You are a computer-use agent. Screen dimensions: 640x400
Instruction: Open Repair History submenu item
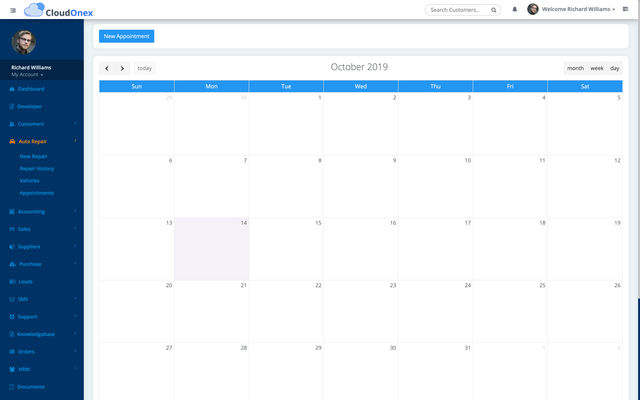click(x=37, y=169)
